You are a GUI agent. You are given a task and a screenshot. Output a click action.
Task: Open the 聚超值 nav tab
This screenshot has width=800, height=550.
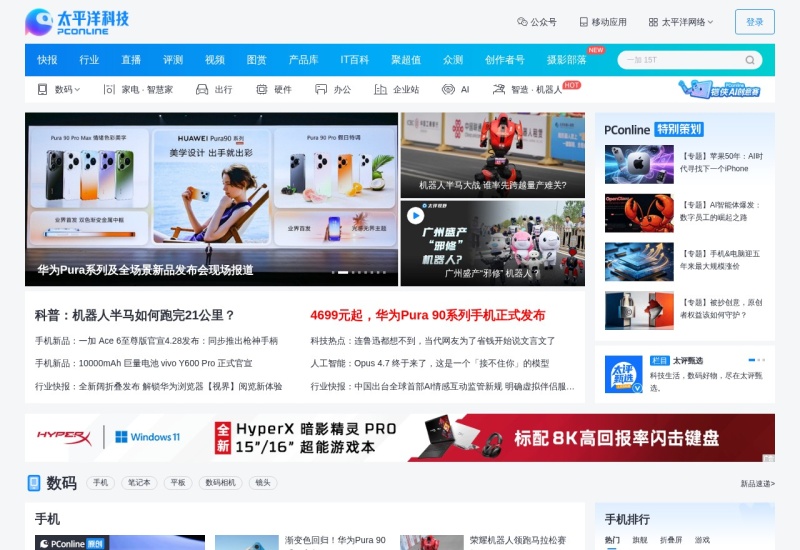point(406,60)
